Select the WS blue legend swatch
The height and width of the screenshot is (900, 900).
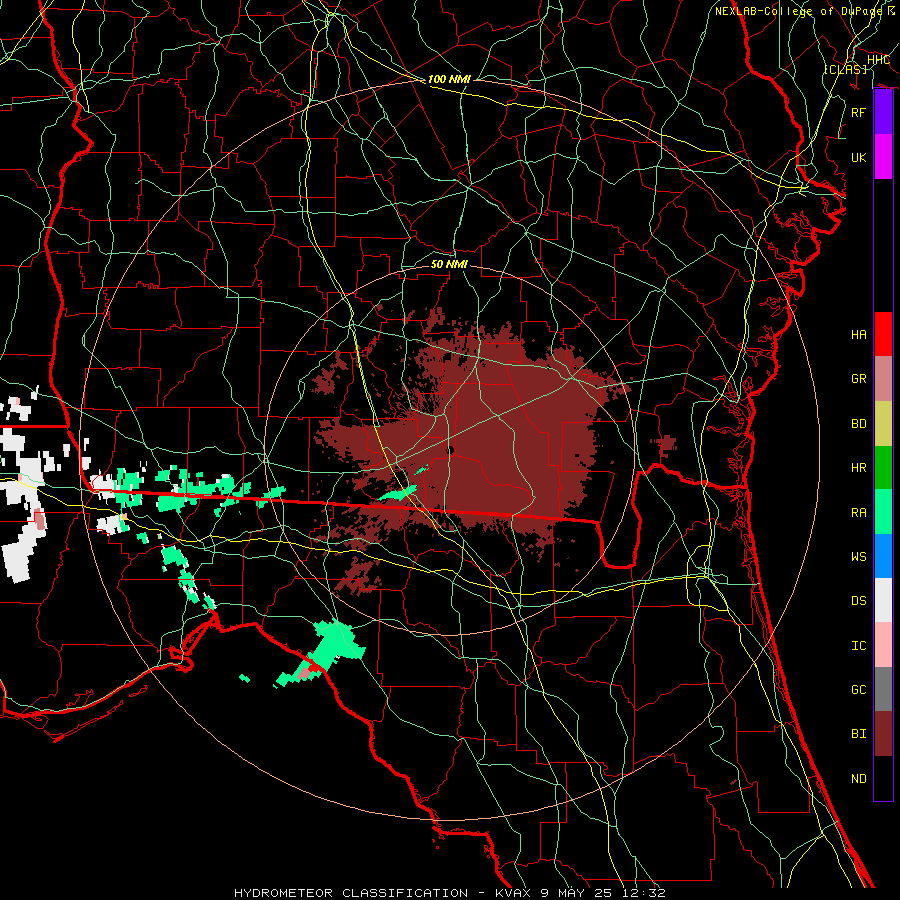point(883,556)
